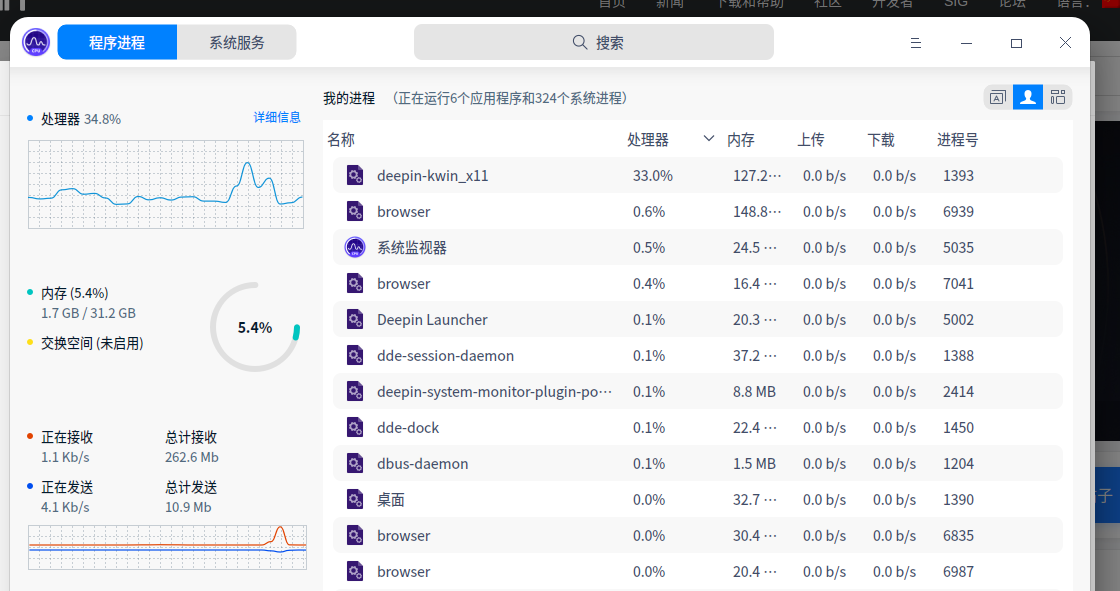Click the 8.8 MB memory value

pos(754,392)
